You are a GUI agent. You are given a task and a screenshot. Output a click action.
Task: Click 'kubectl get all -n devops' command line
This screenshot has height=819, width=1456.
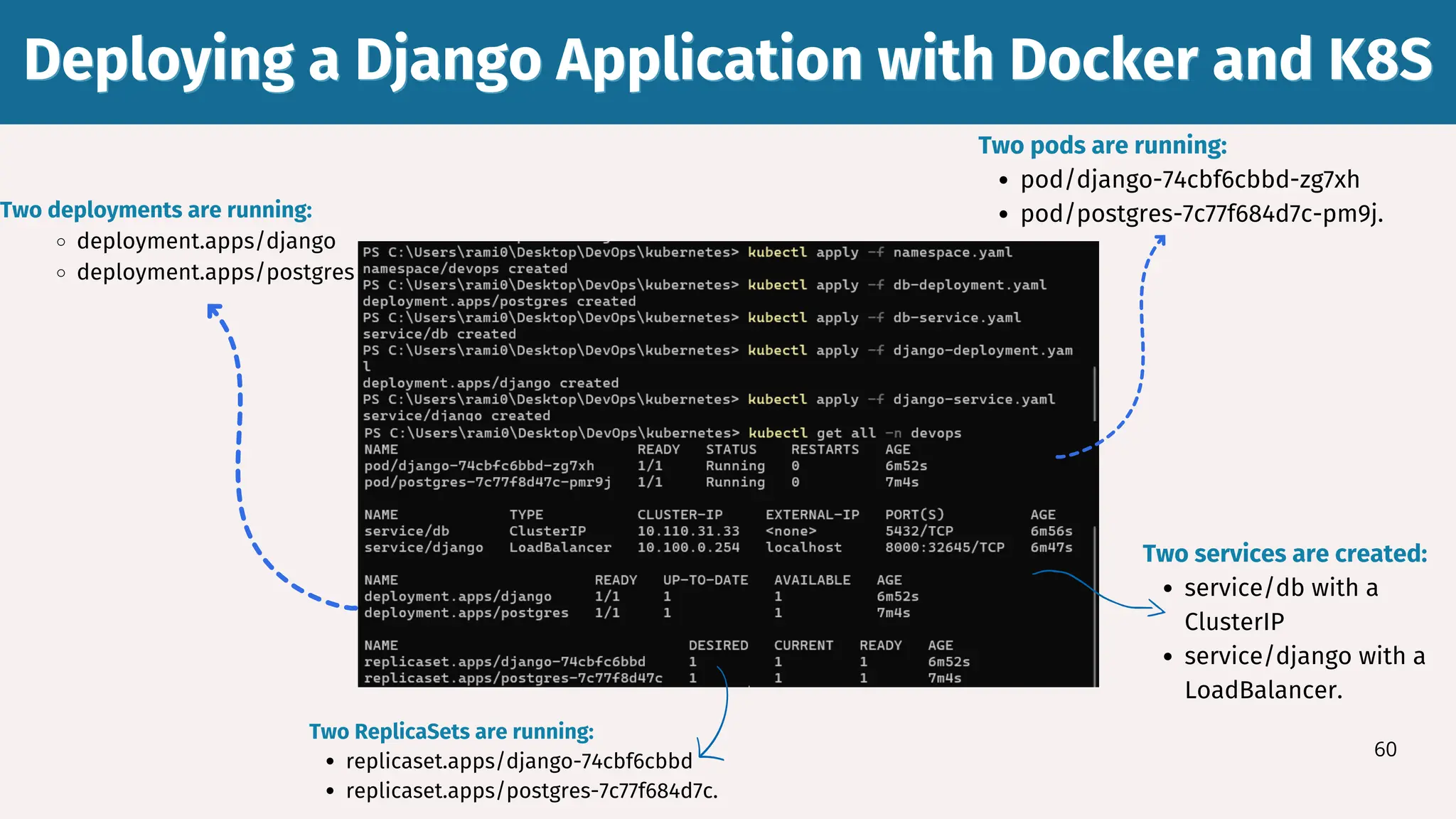click(853, 433)
